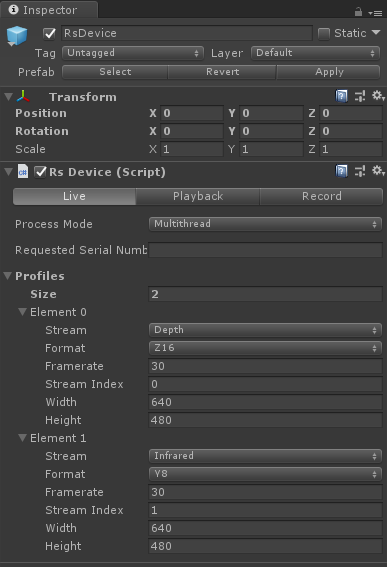Click the lock icon in Inspector header
The image size is (387, 567).
tap(358, 12)
